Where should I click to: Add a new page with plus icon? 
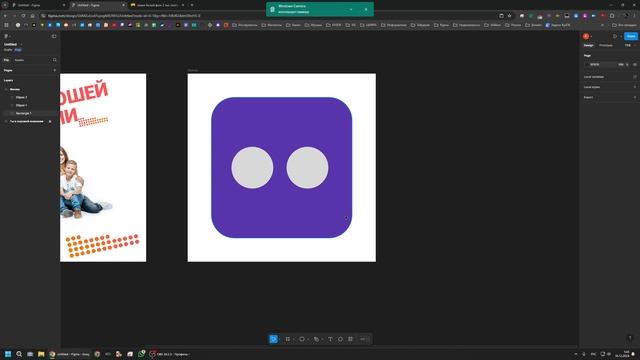55,70
